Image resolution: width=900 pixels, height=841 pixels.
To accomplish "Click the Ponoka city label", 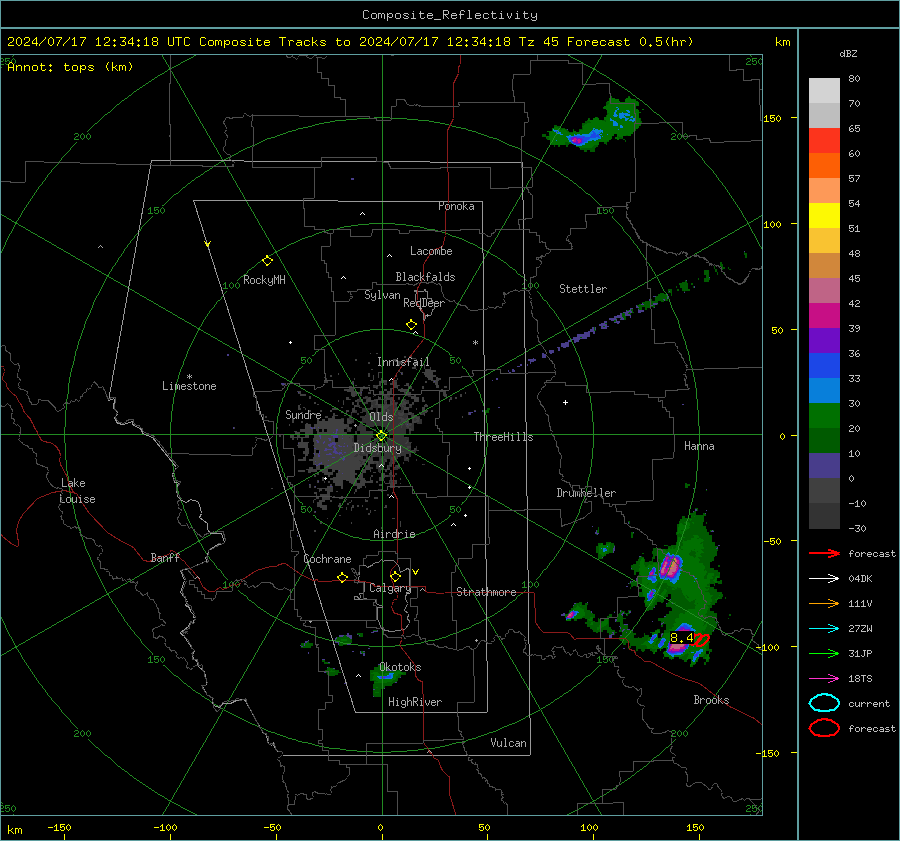I will (456, 206).
